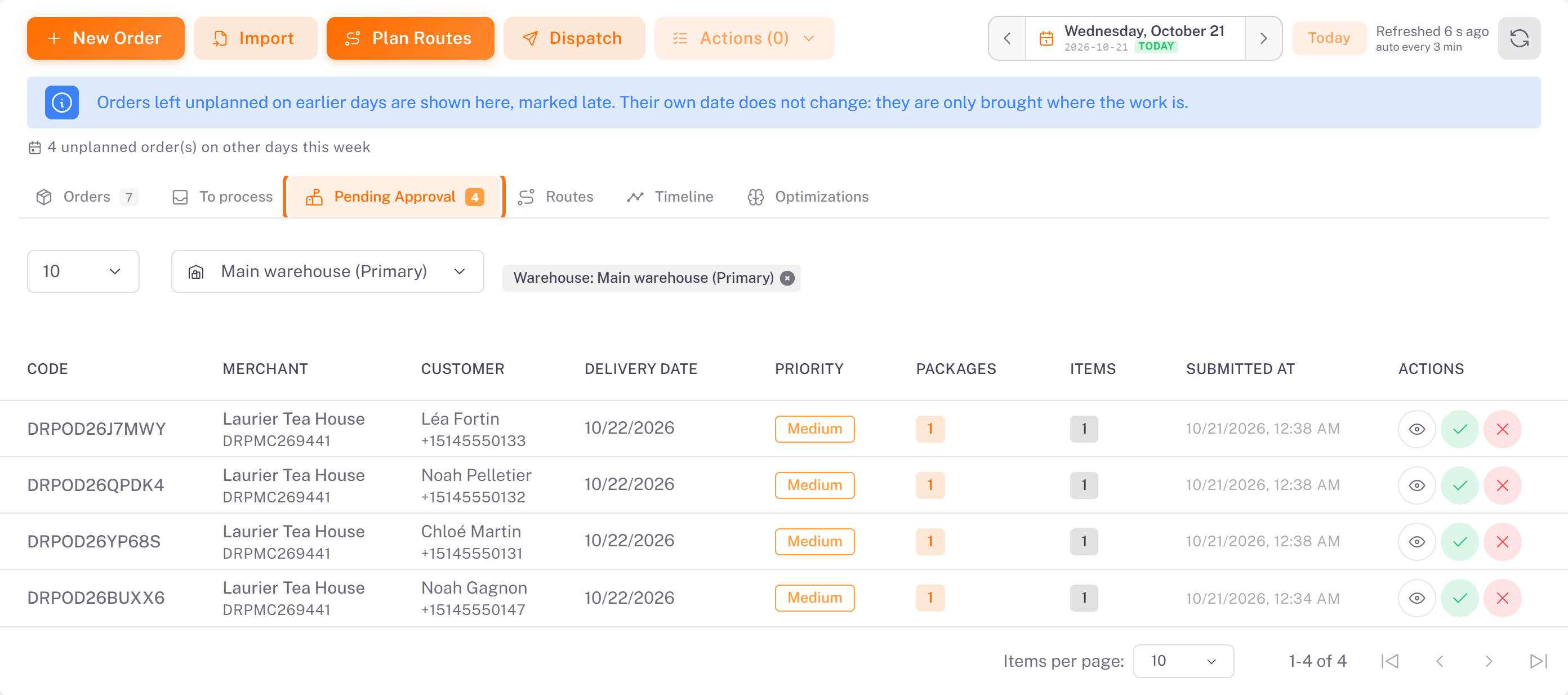
Task: Jump to first page of results
Action: coord(1390,661)
